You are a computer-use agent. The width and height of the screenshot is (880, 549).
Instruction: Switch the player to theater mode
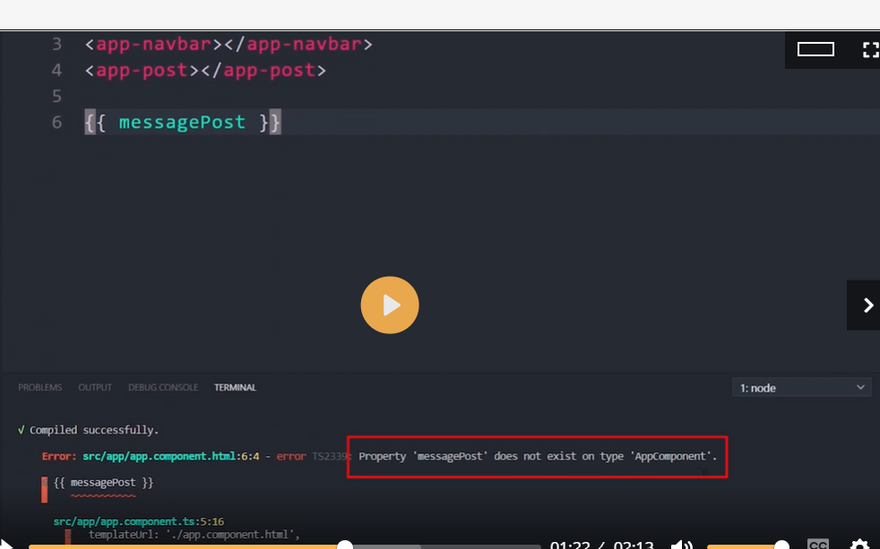pos(816,49)
